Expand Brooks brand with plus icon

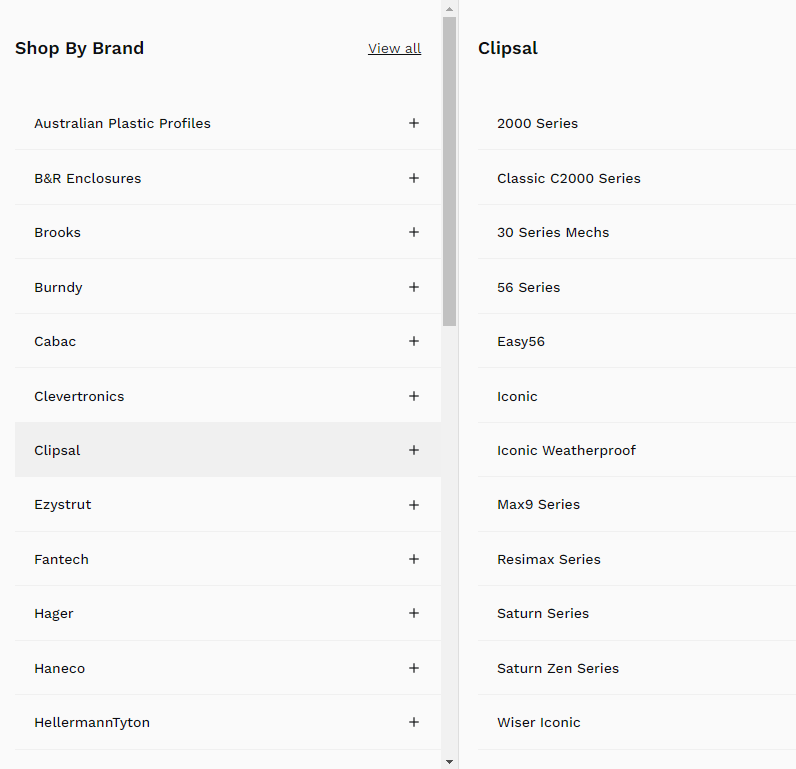click(414, 232)
